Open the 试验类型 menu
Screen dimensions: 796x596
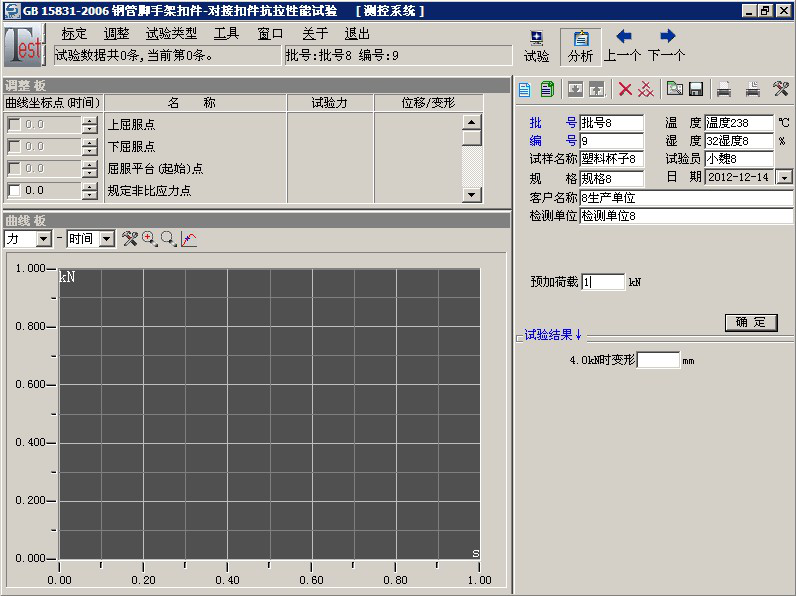[171, 33]
